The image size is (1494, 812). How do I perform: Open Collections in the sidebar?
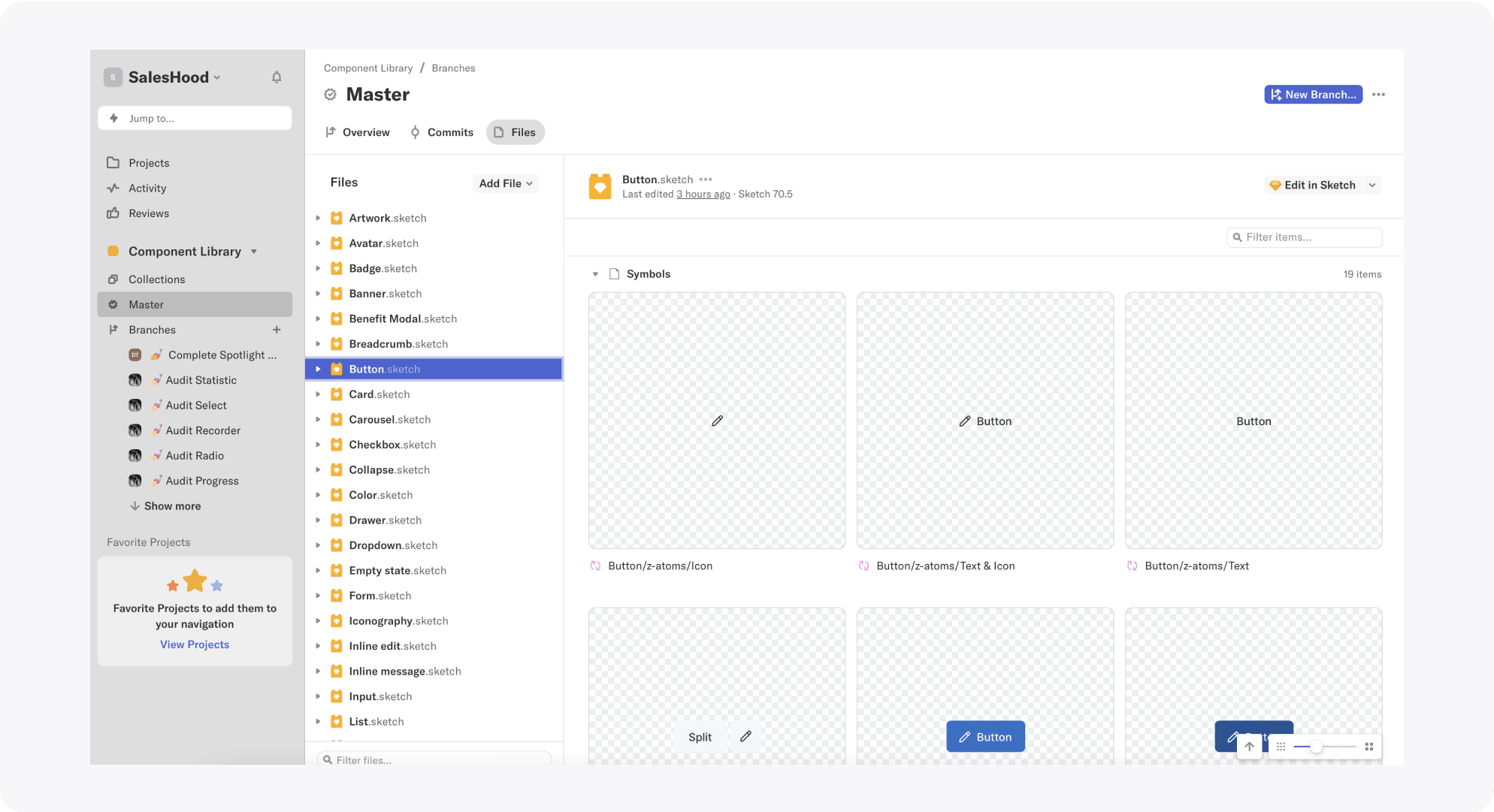click(x=156, y=279)
